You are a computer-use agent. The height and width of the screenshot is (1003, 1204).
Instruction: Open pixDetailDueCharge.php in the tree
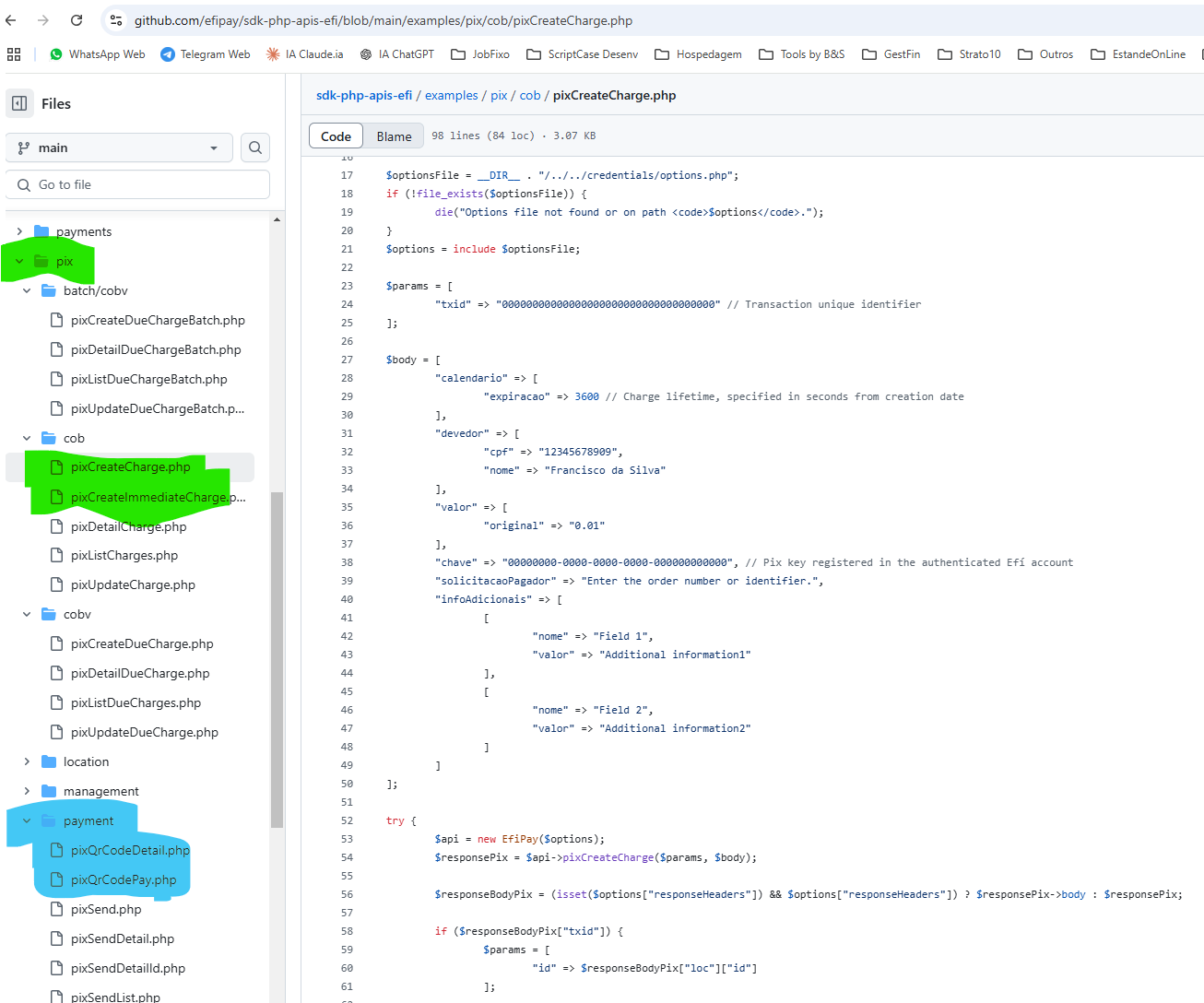[140, 673]
